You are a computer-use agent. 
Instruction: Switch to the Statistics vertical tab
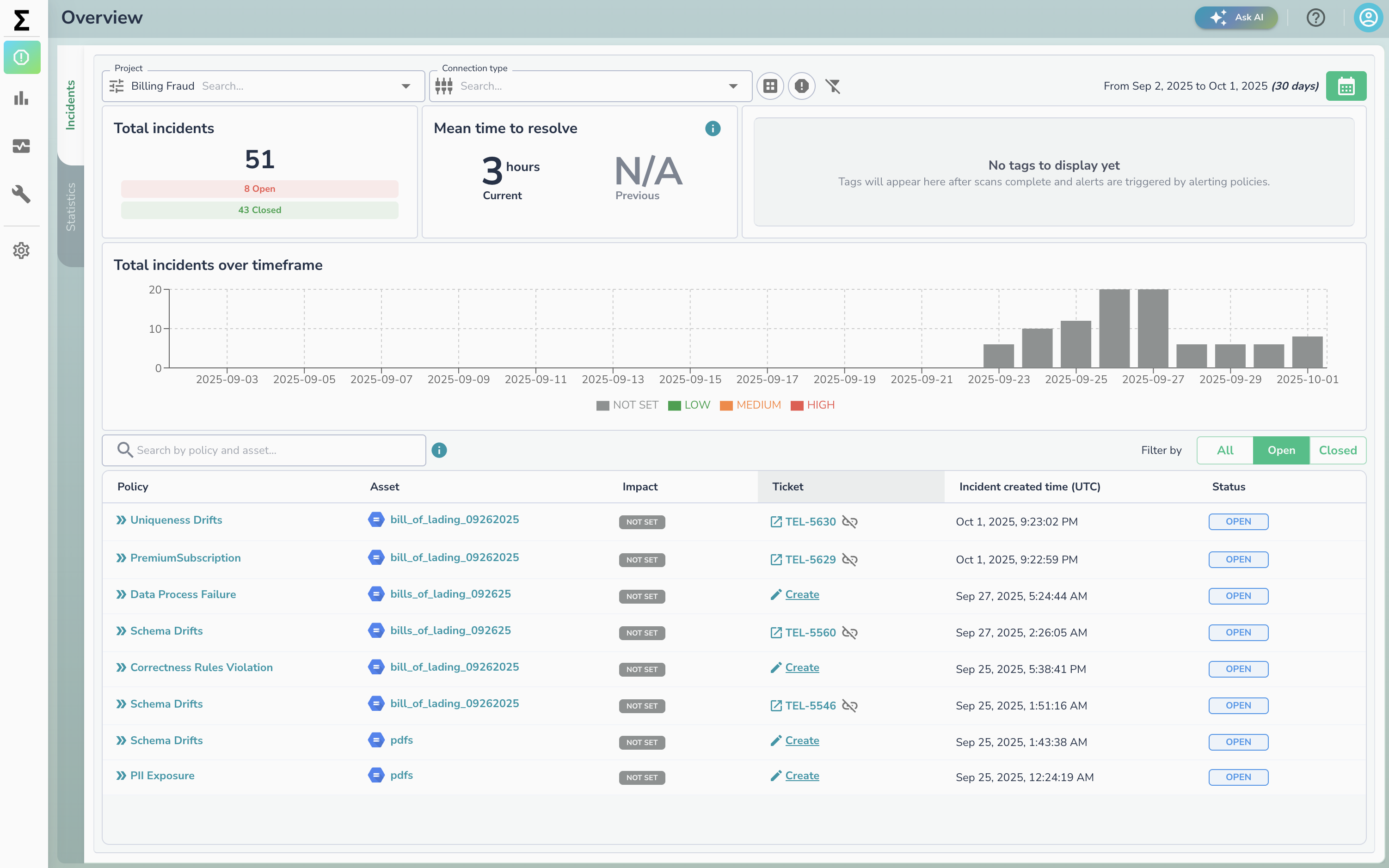pos(71,207)
